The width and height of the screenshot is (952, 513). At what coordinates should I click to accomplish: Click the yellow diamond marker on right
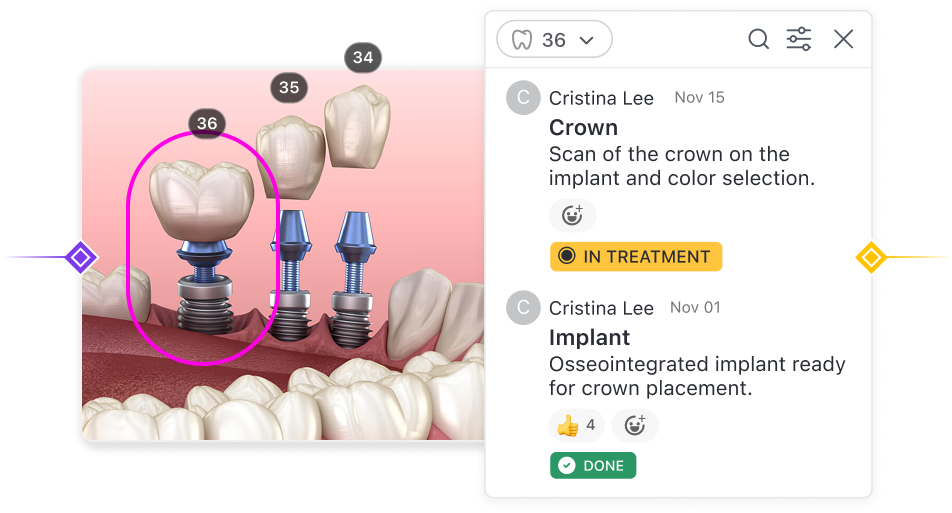point(871,257)
